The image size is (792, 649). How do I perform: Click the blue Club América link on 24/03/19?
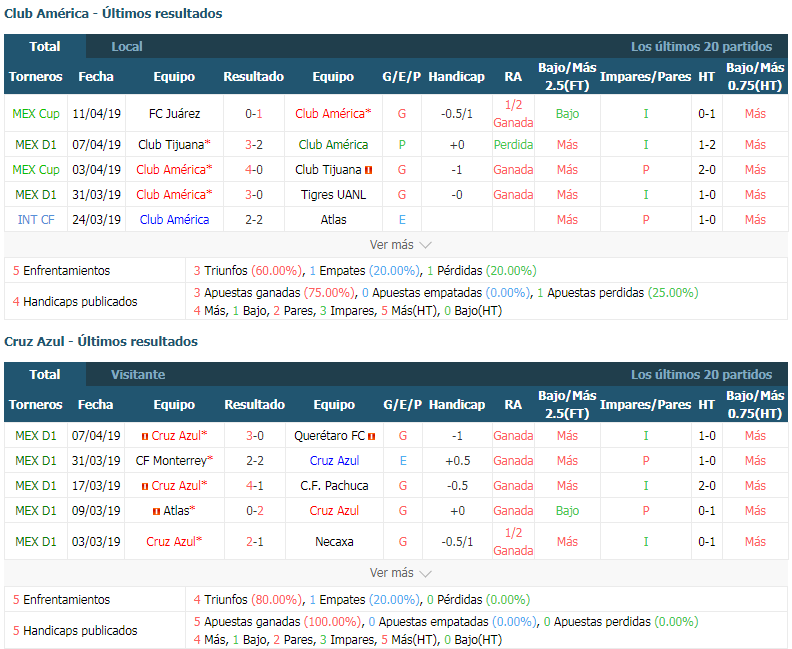pyautogui.click(x=174, y=220)
